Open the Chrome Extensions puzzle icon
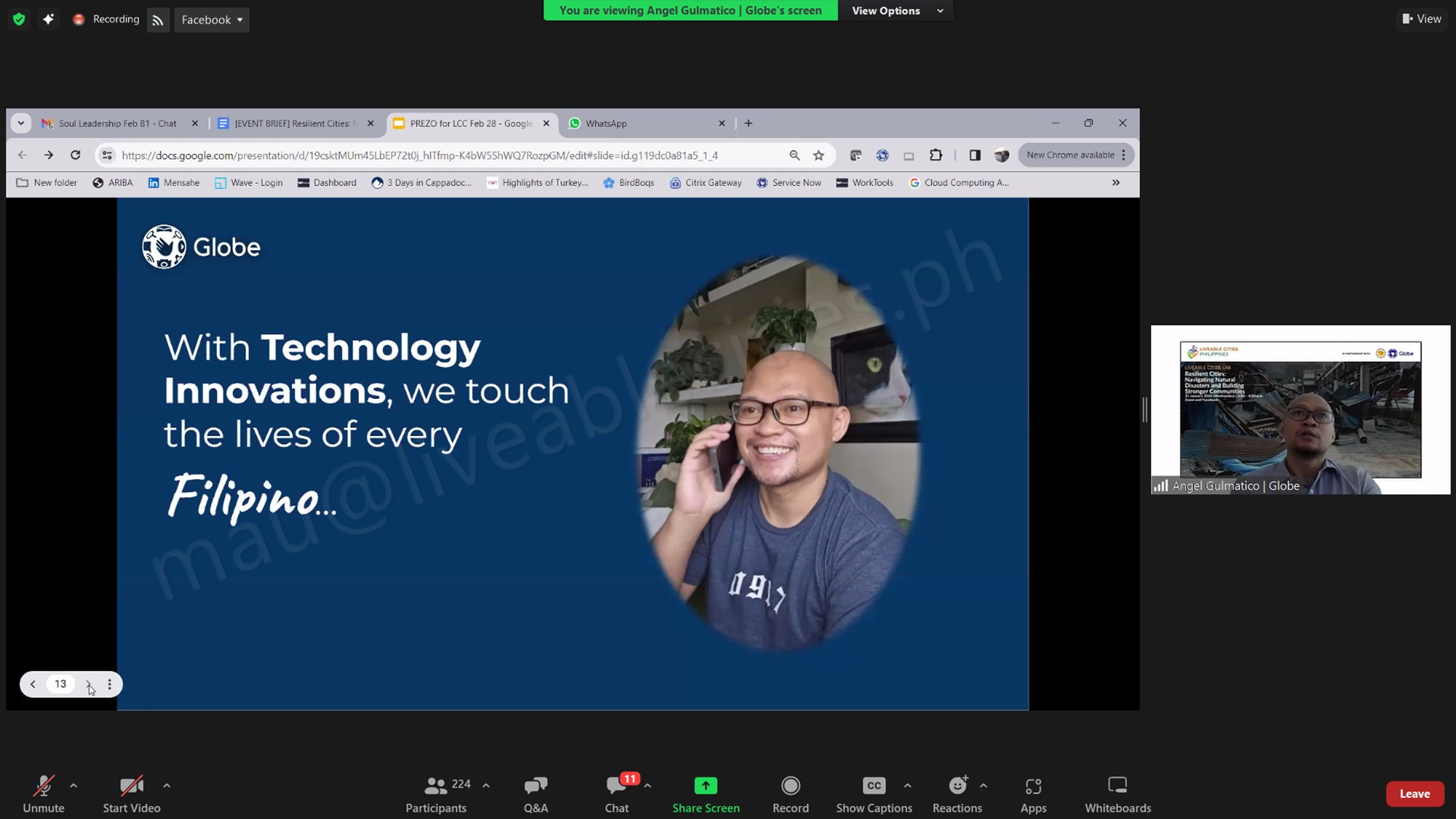 pos(936,155)
